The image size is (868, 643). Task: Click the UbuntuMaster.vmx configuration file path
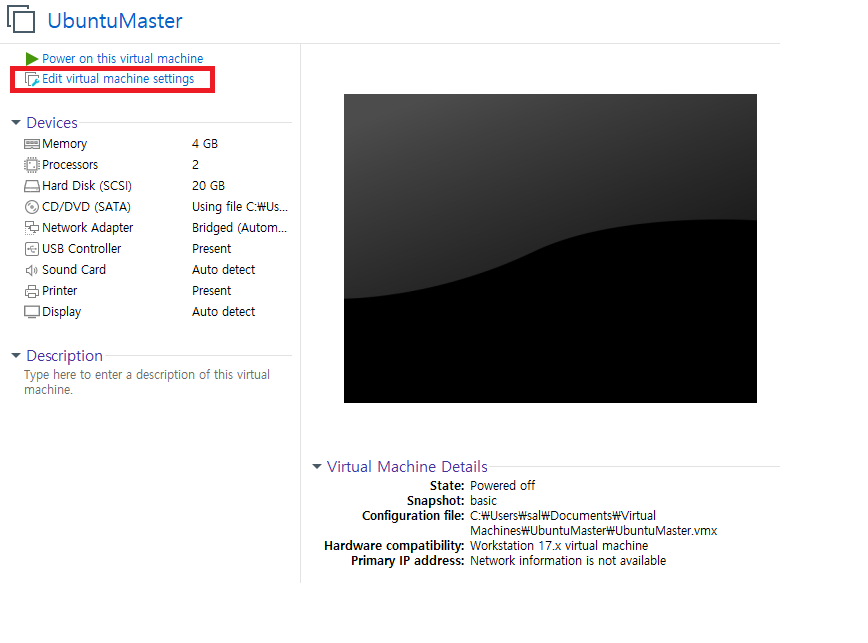click(593, 523)
